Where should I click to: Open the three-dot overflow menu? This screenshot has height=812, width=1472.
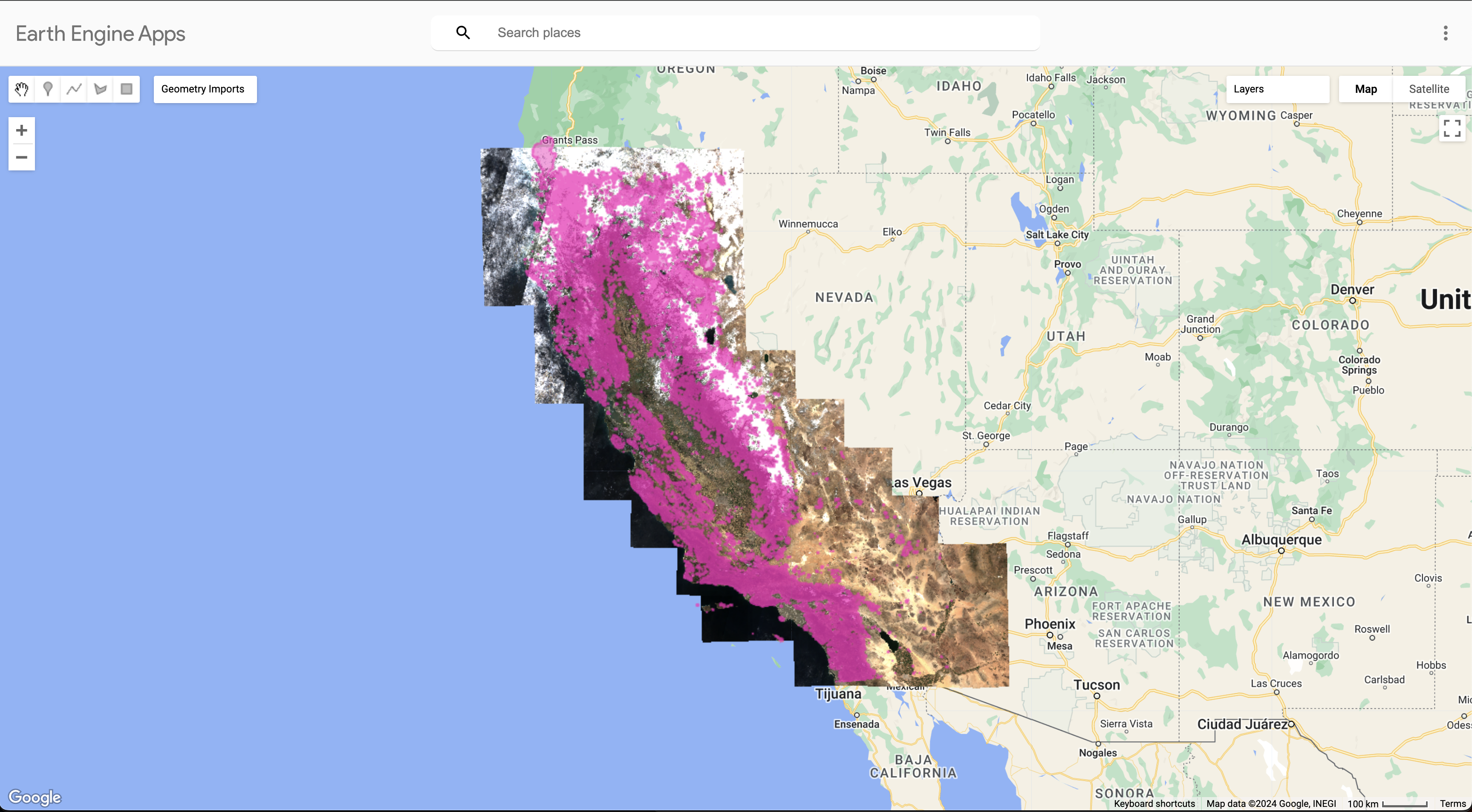pyautogui.click(x=1446, y=33)
